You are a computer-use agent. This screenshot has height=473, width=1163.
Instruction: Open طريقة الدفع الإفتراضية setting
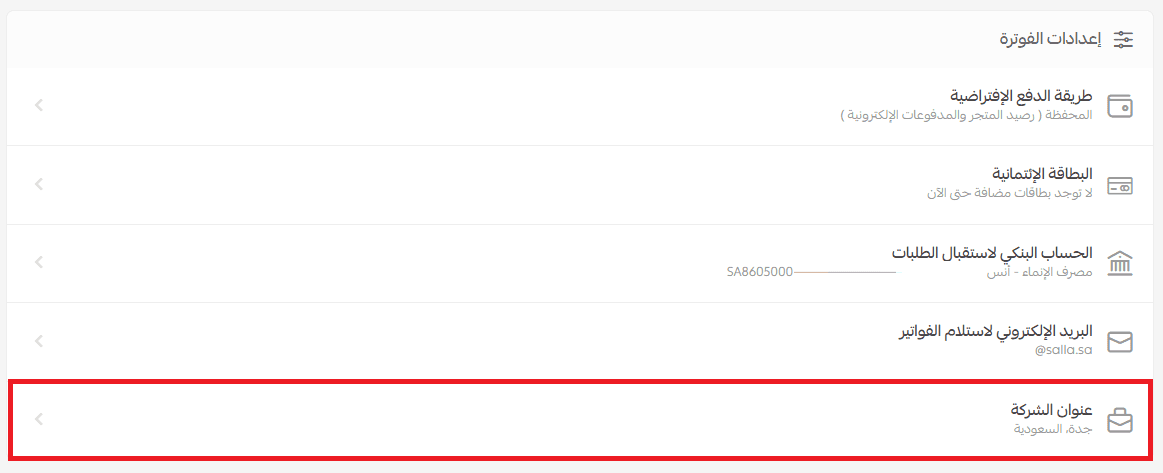coord(1021,96)
